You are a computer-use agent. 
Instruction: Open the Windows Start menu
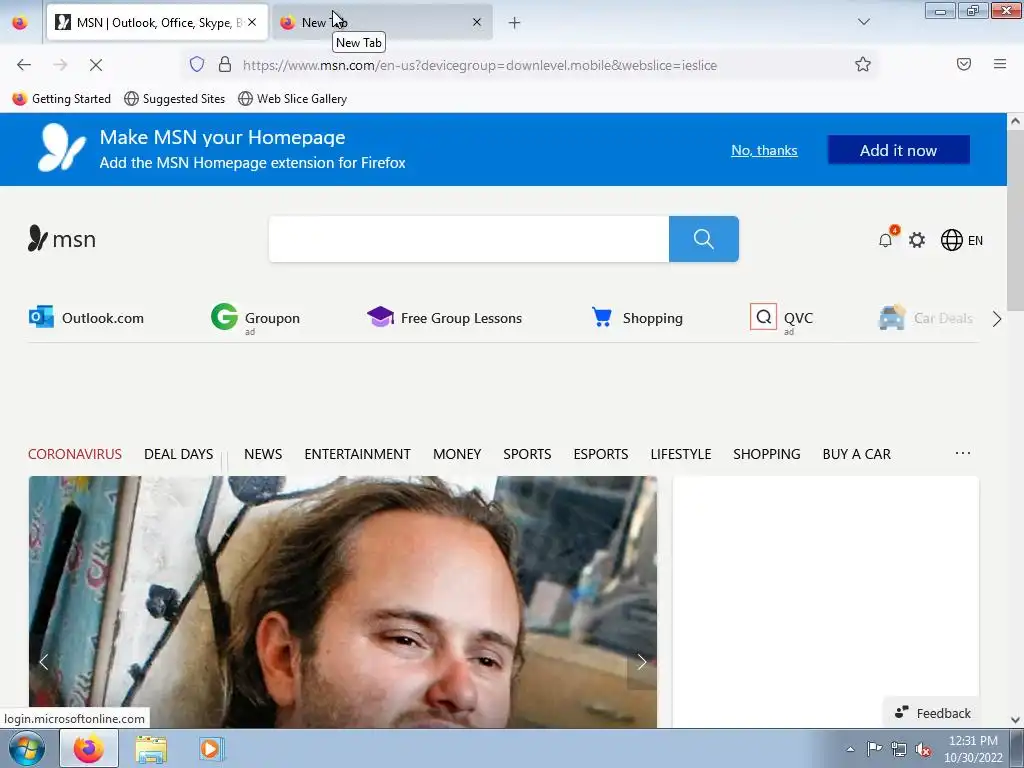point(27,748)
